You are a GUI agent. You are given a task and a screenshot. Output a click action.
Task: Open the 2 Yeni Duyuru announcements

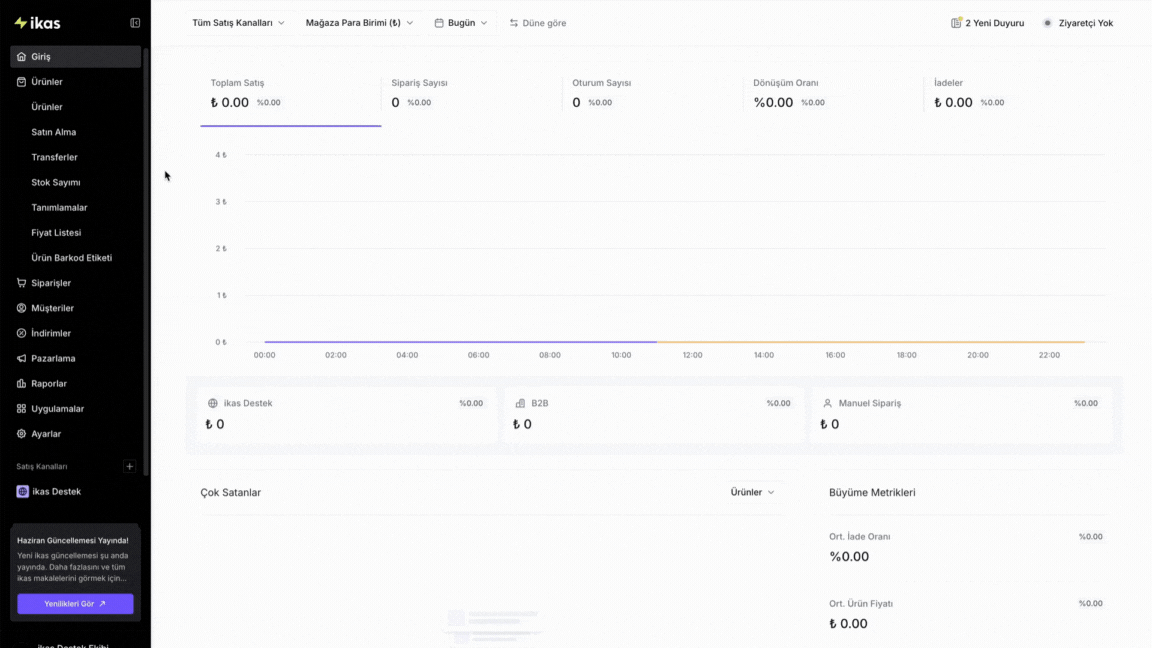(987, 23)
